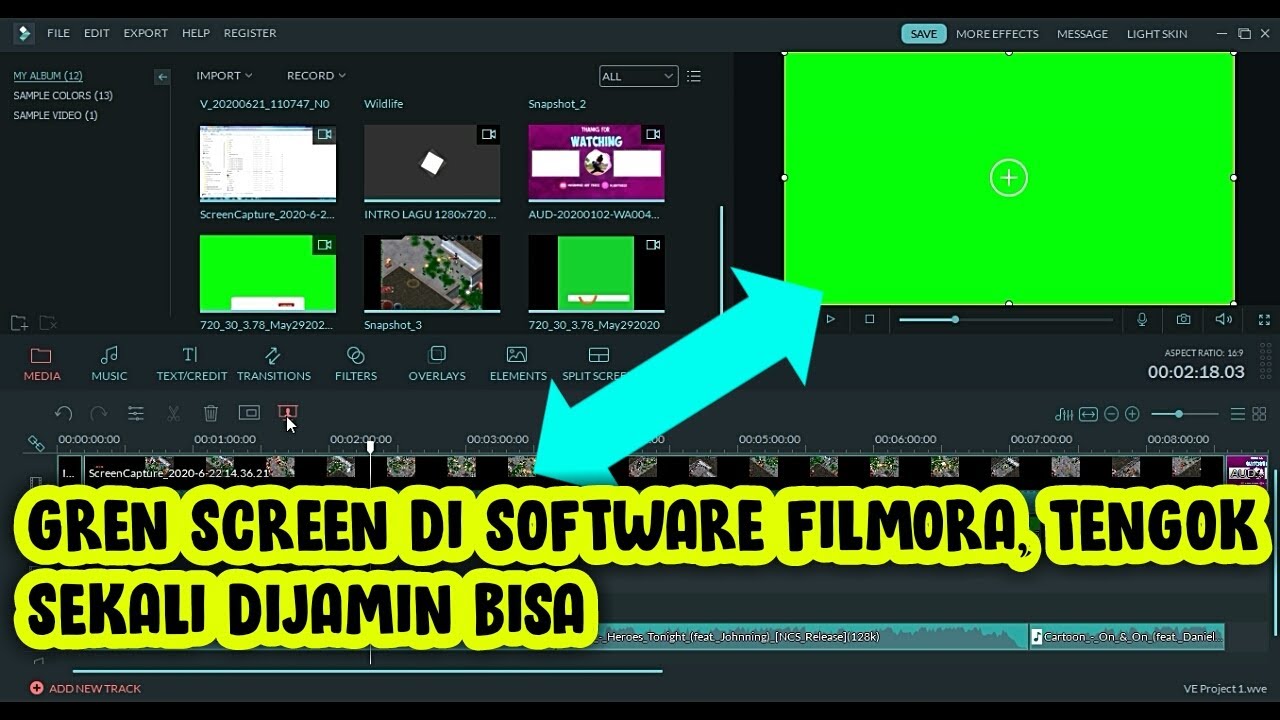Switch to the ELEMENTS tab
This screenshot has width=1280, height=720.
[518, 365]
